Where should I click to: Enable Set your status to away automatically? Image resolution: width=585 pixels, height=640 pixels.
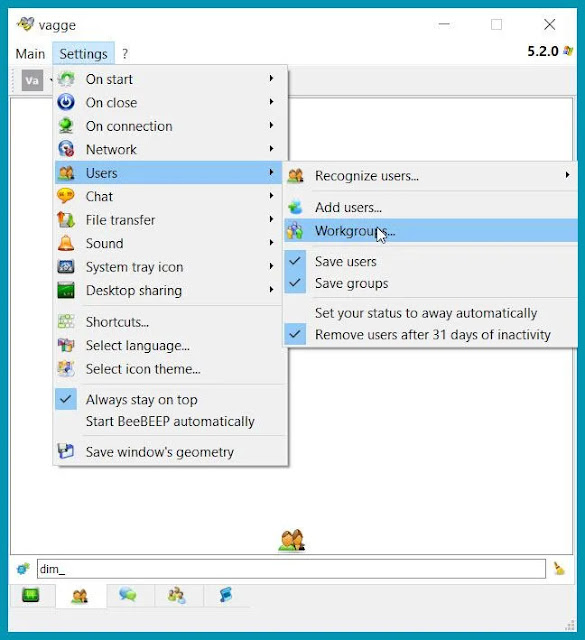pos(431,313)
